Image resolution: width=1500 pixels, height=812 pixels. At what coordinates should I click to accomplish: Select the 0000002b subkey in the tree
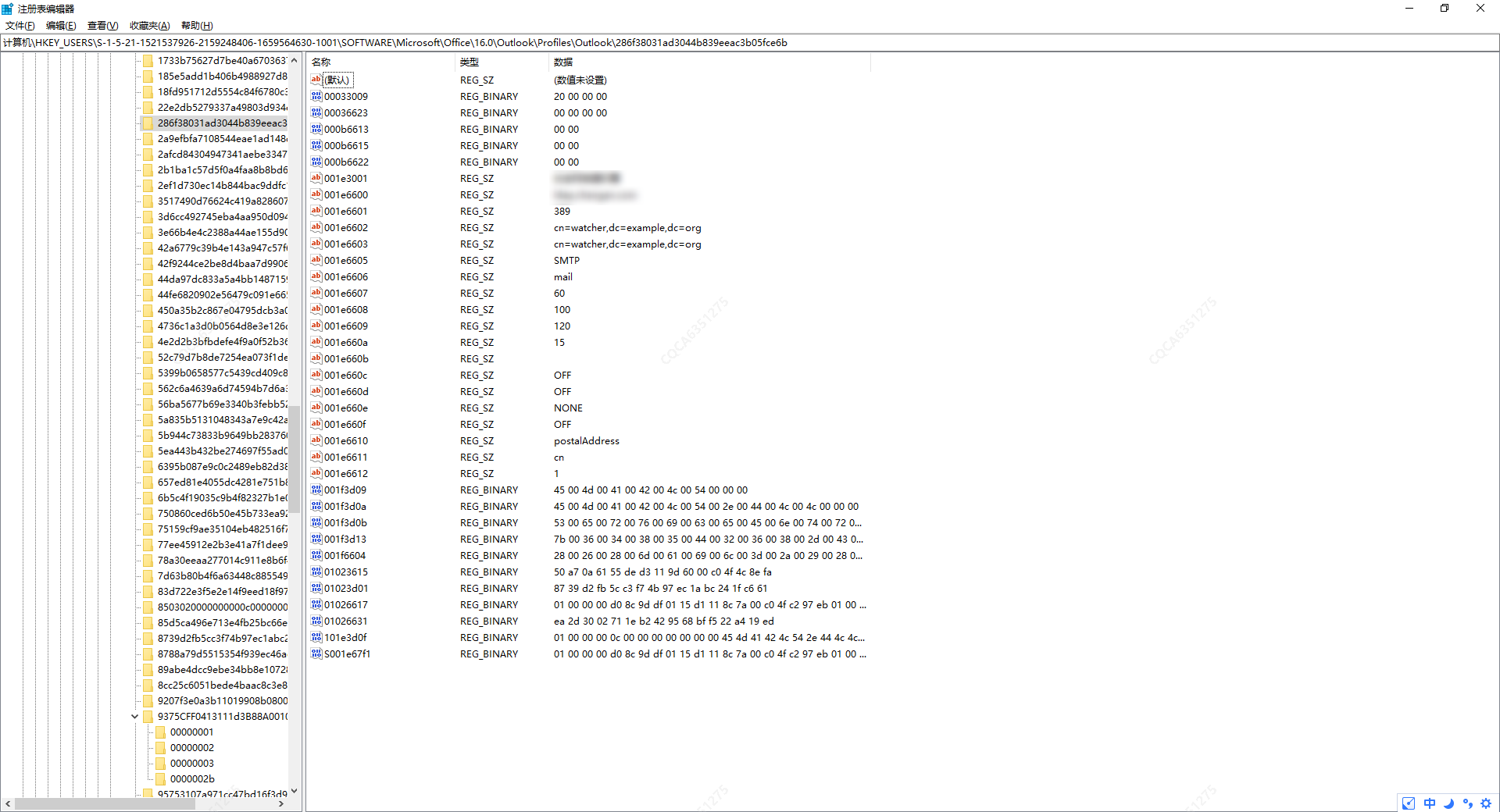point(192,779)
